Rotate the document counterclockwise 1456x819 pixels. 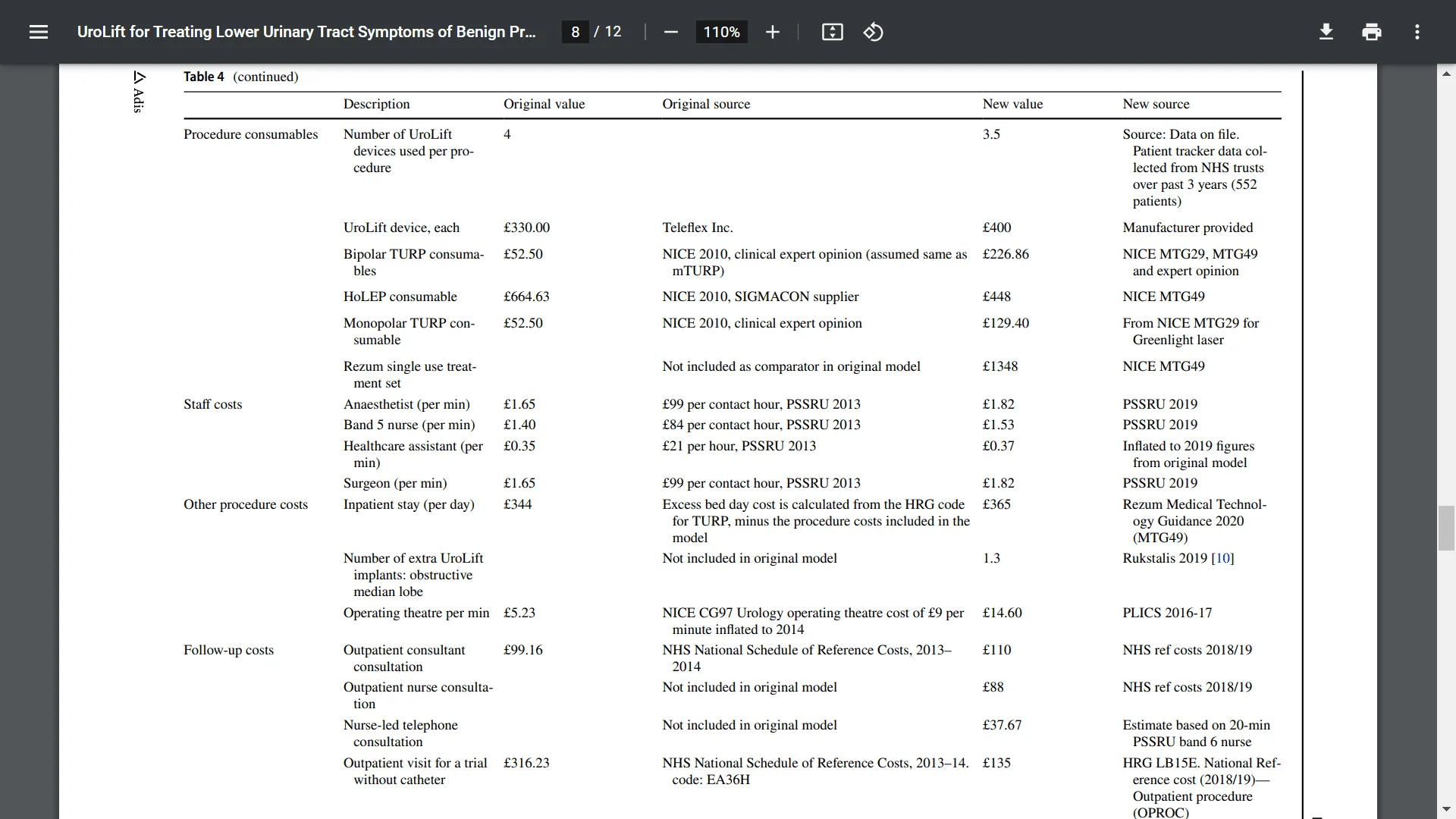tap(873, 32)
